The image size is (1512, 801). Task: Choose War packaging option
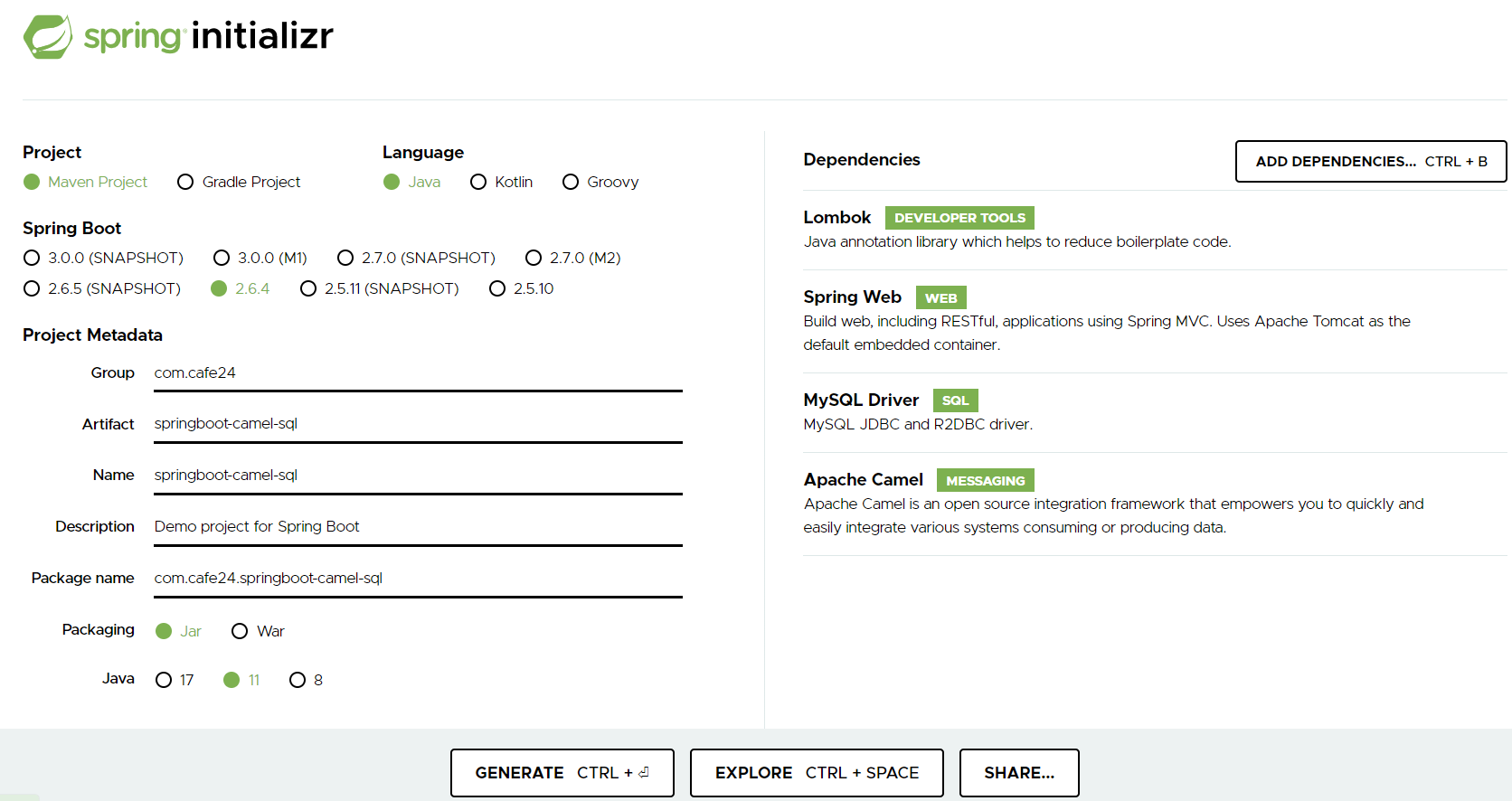pos(258,631)
